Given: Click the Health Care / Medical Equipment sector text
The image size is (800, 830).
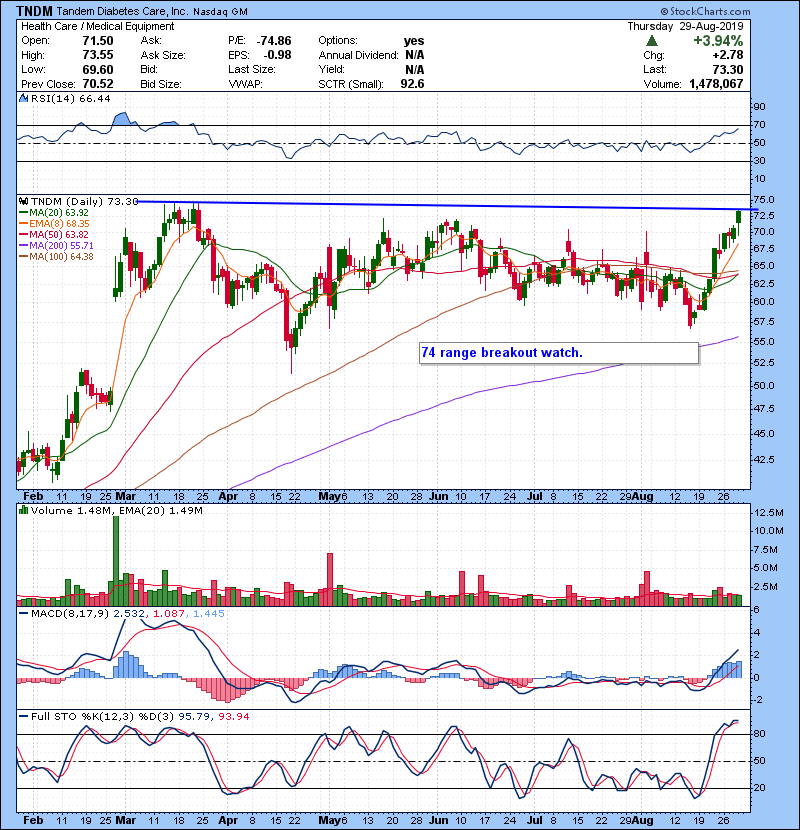Looking at the screenshot, I should (97, 26).
